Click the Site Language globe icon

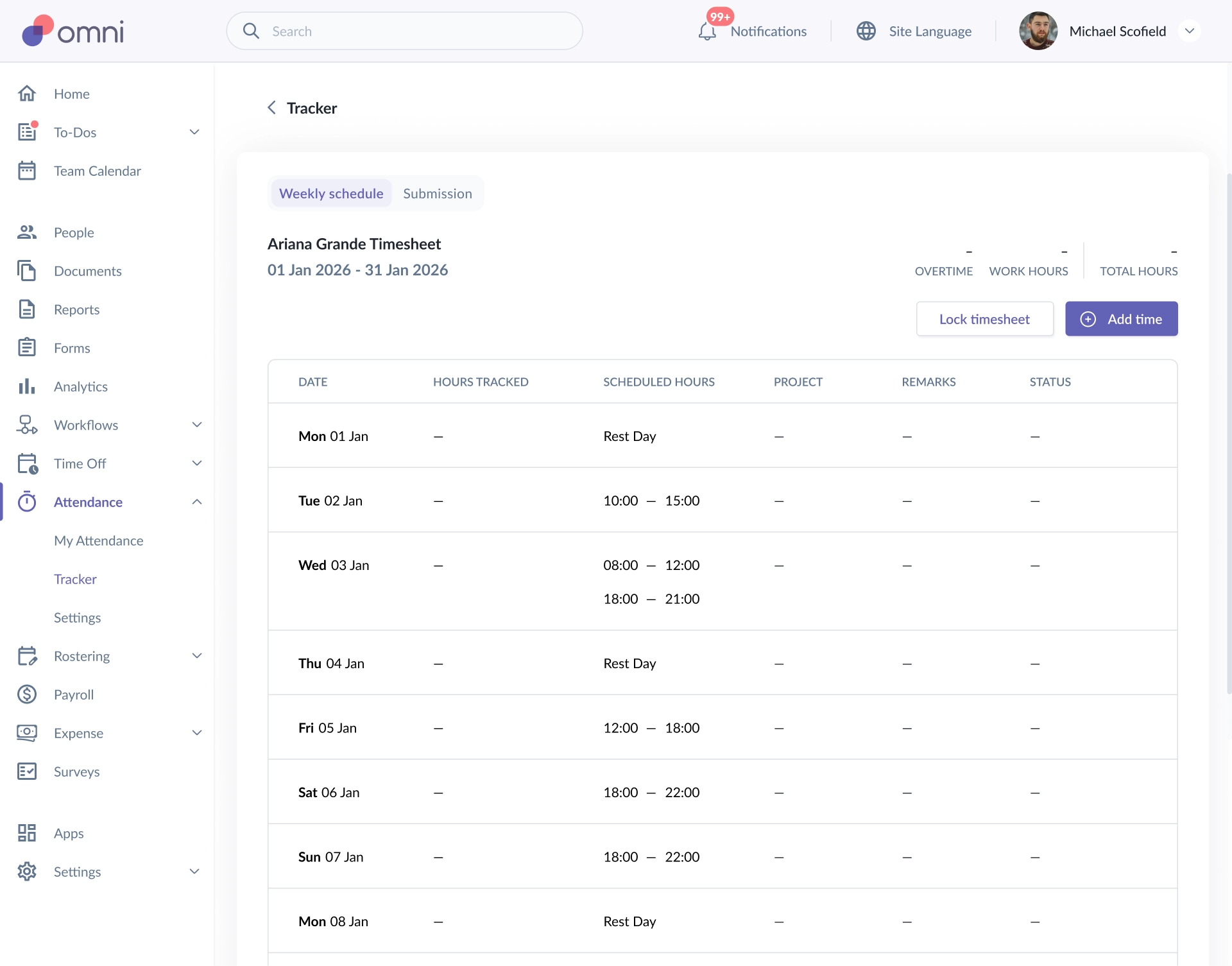coord(866,31)
